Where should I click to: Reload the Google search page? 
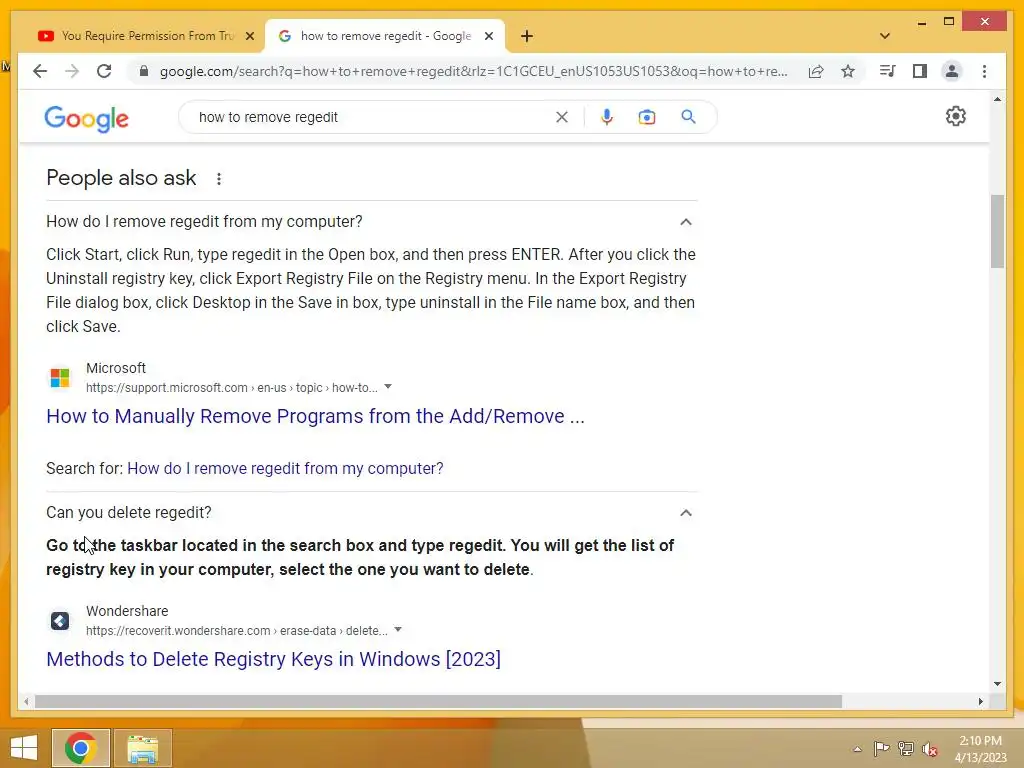click(x=104, y=71)
